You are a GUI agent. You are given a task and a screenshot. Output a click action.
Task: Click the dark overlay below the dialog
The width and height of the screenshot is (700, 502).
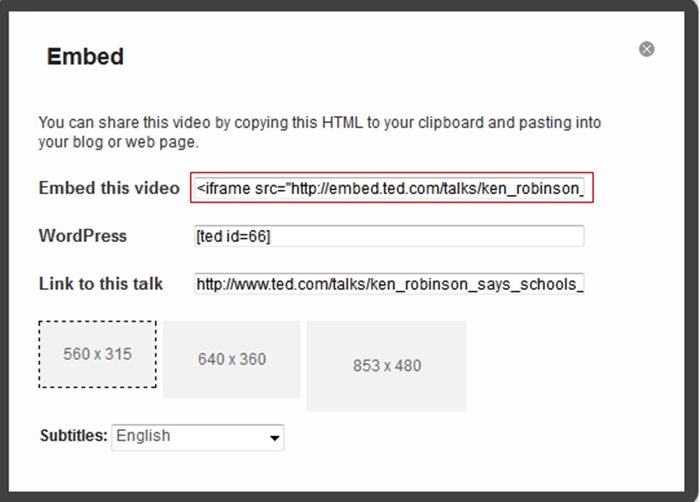coord(350,496)
